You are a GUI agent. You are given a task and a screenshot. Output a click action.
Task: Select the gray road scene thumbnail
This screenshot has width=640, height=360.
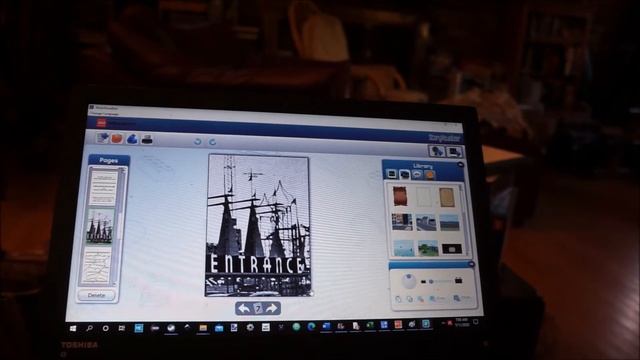pos(426,223)
